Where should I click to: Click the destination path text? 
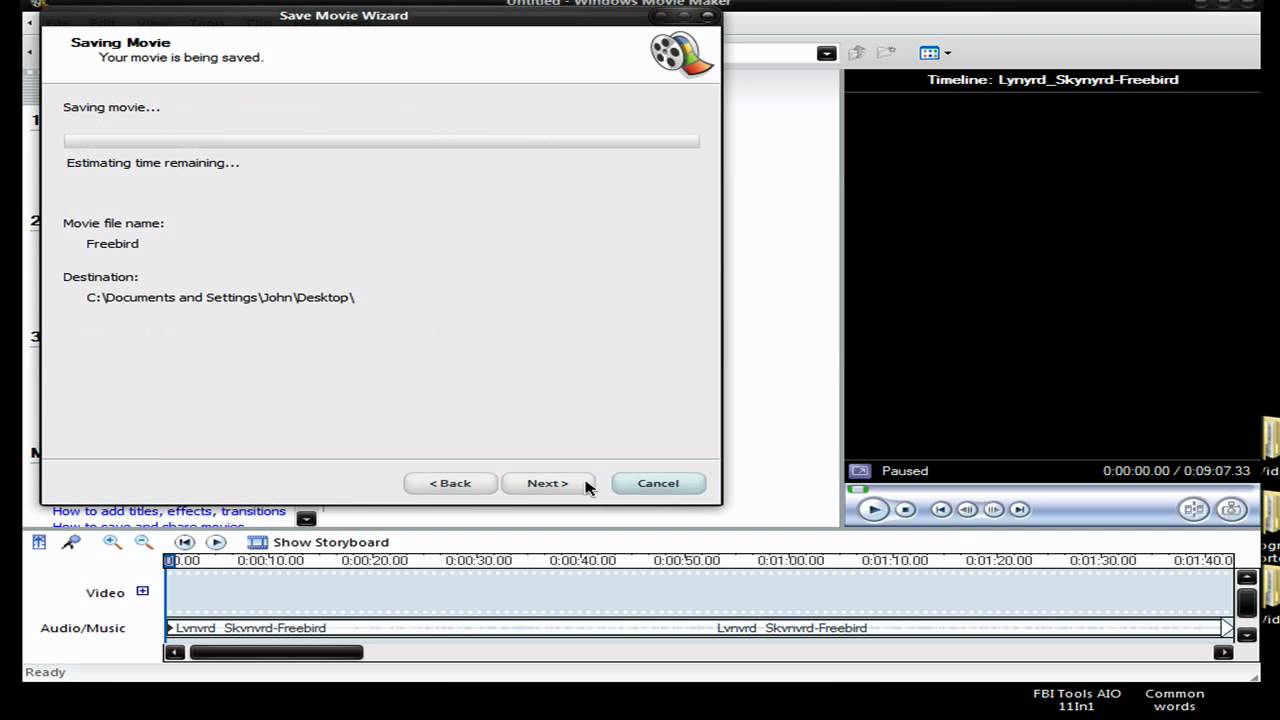(x=220, y=298)
